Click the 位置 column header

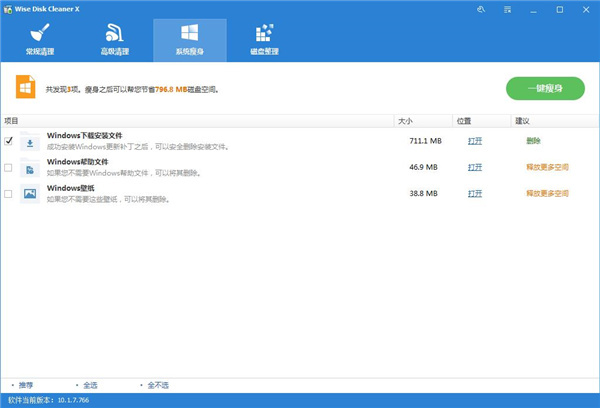click(x=482, y=121)
